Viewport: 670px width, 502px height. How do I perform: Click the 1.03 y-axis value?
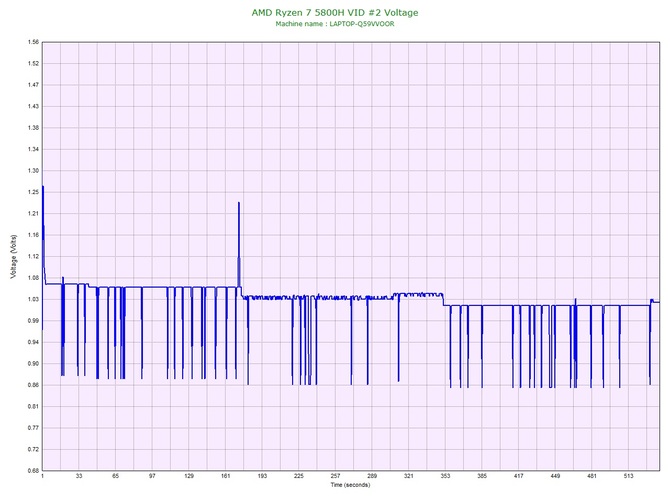coord(33,299)
